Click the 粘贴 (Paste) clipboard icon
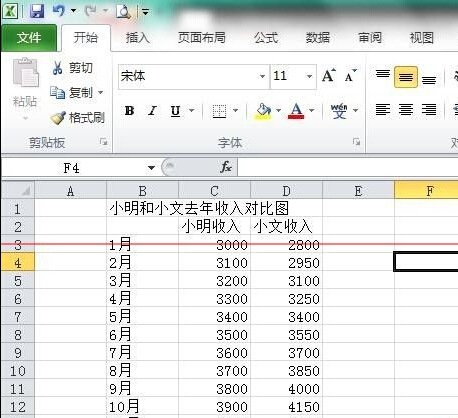This screenshot has height=418, width=458. coord(25,73)
